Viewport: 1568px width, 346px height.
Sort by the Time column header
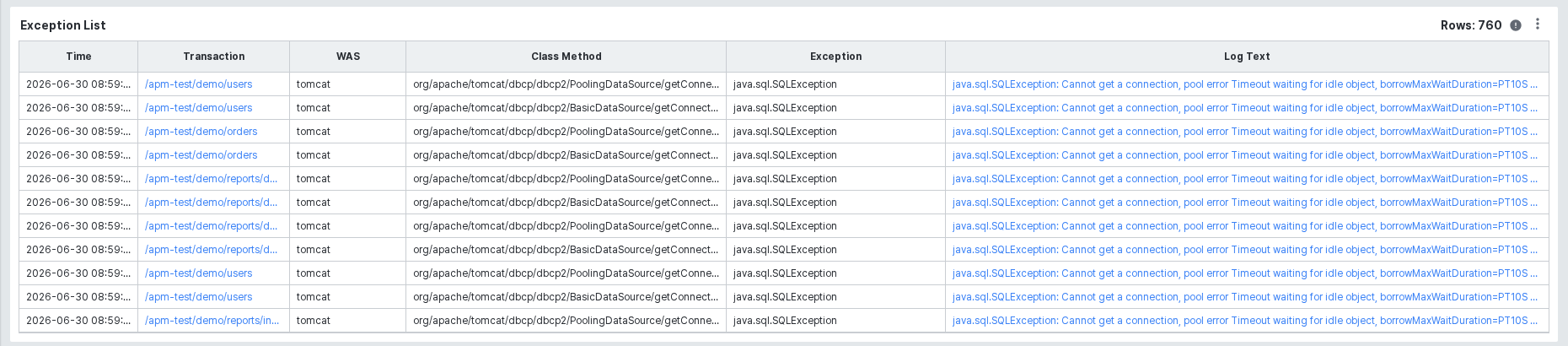click(x=78, y=57)
